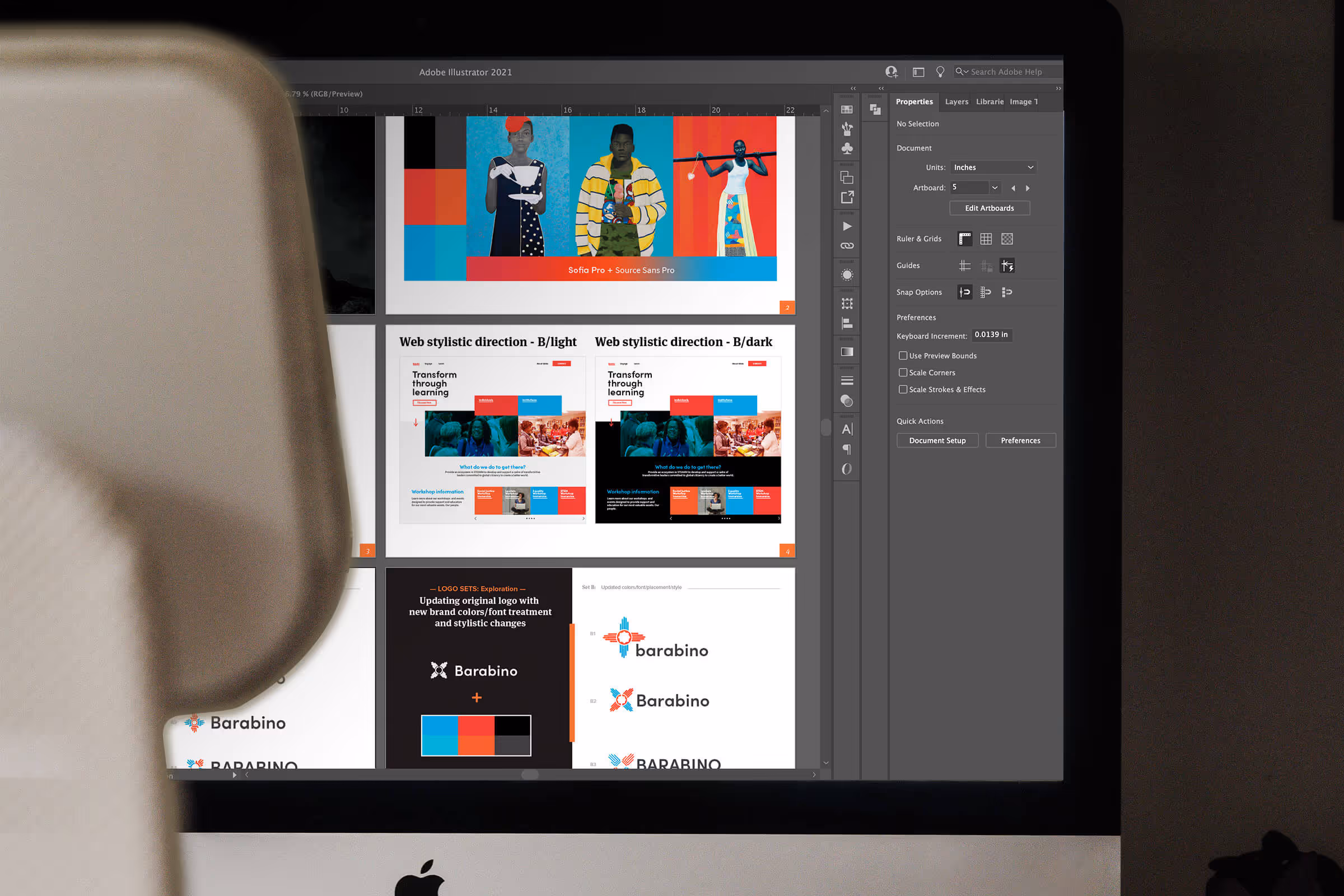
Task: Open the Swatches panel icon
Action: point(847,109)
